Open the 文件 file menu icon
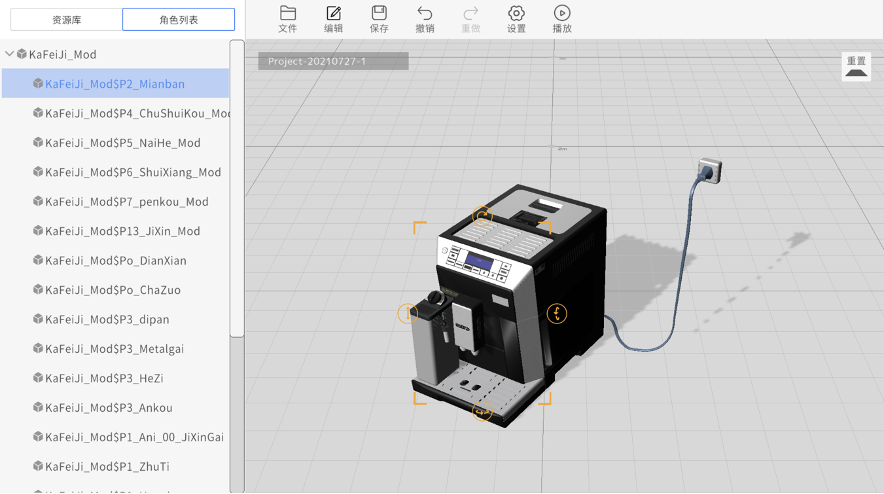884x494 pixels. (288, 19)
